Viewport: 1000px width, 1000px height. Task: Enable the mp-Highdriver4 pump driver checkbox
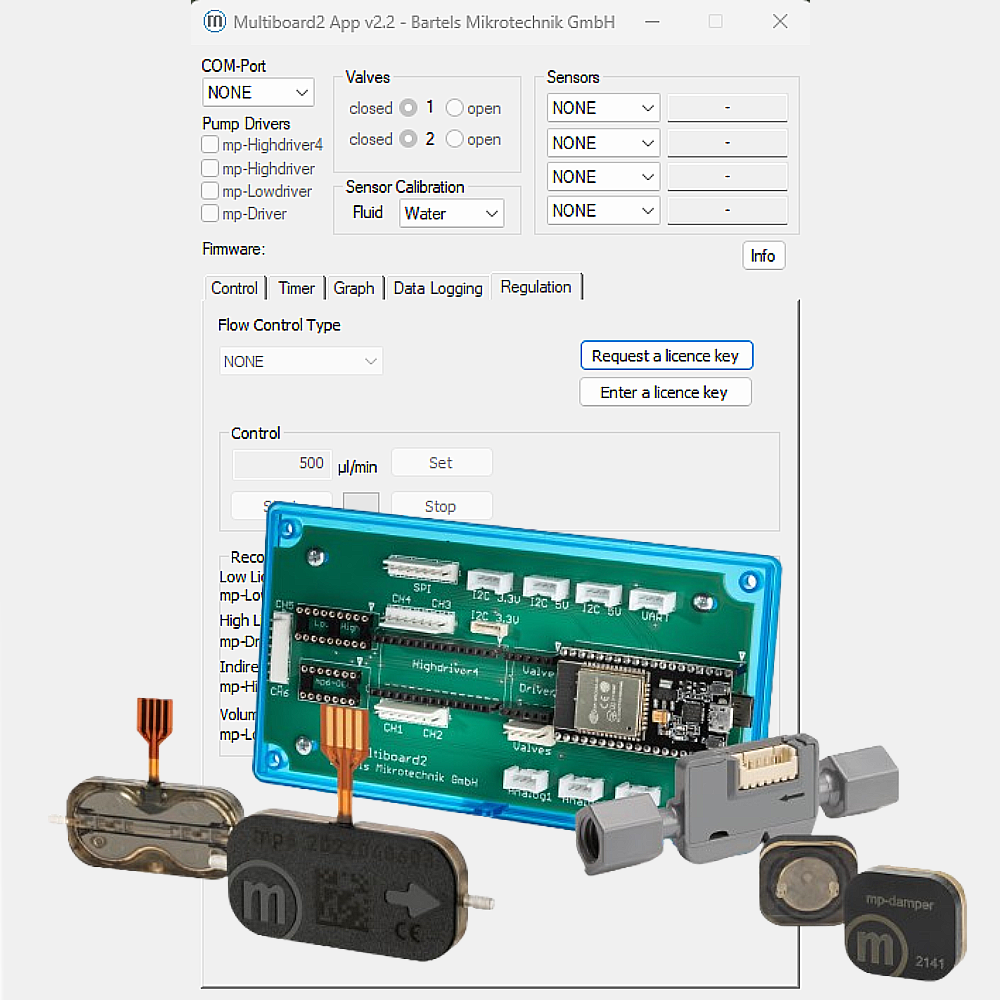tap(210, 145)
